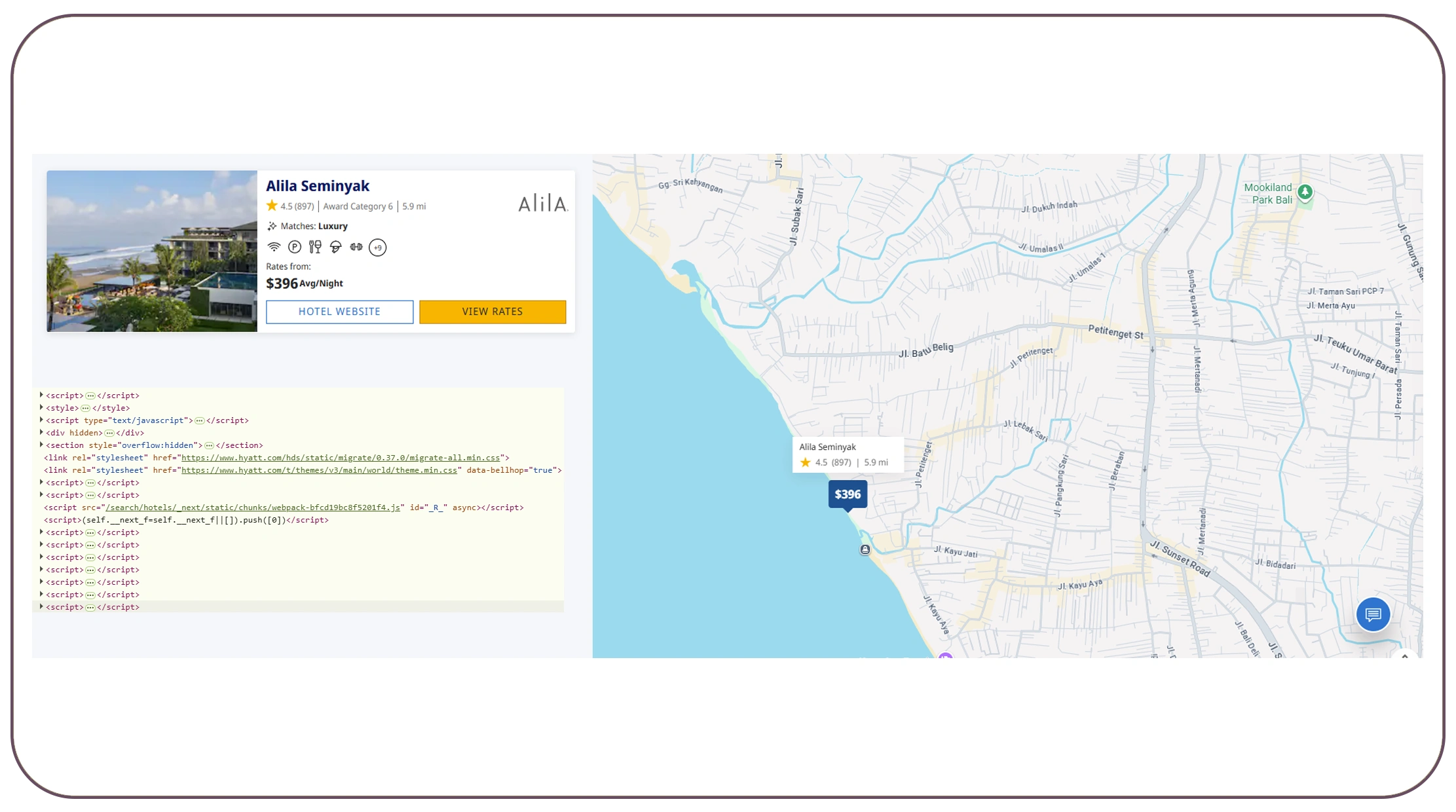1456x812 pixels.
Task: Click "Jl. Taman Sari PCP 7" map label
Action: point(1346,291)
